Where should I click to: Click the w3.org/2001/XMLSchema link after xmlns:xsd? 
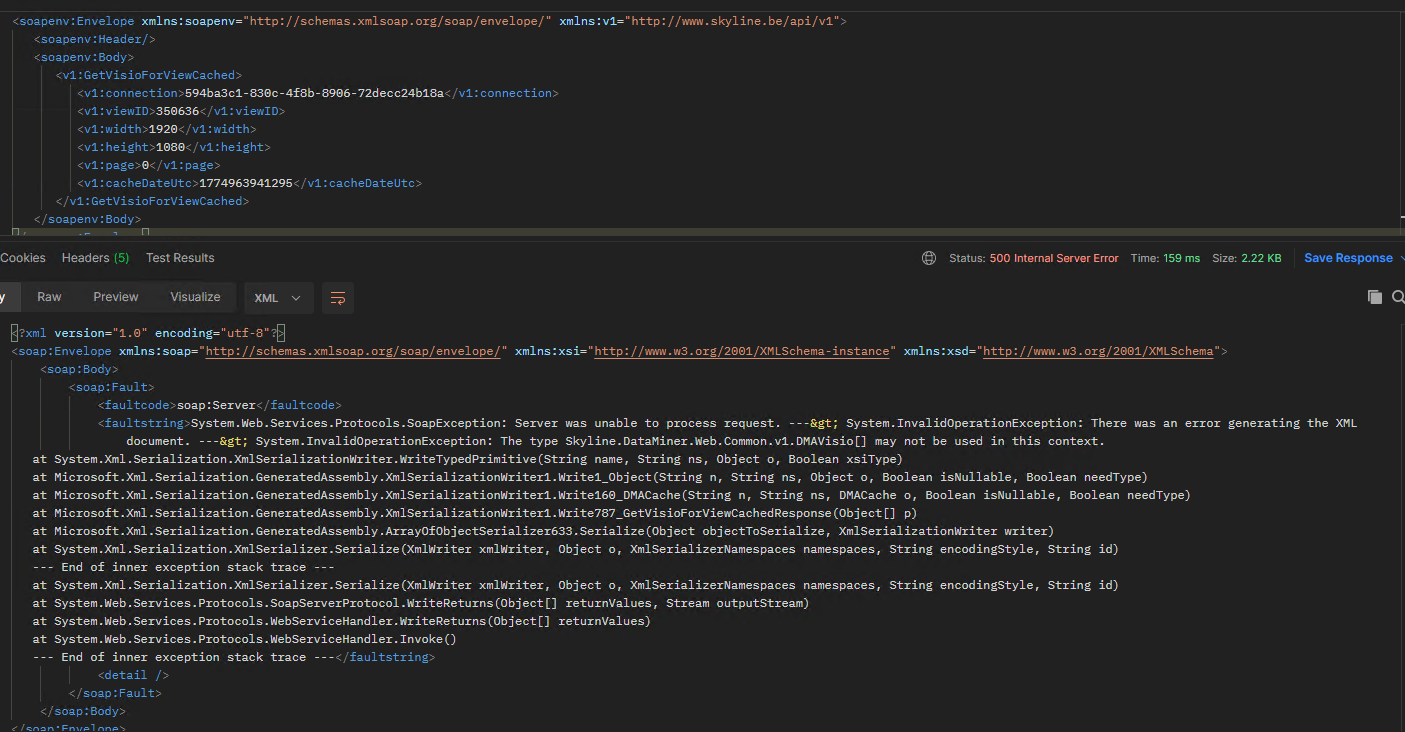point(1098,351)
